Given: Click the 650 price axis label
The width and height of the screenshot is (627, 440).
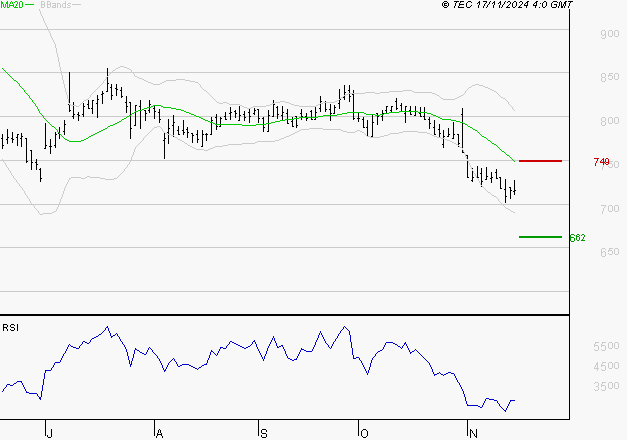Looking at the screenshot, I should 608,252.
